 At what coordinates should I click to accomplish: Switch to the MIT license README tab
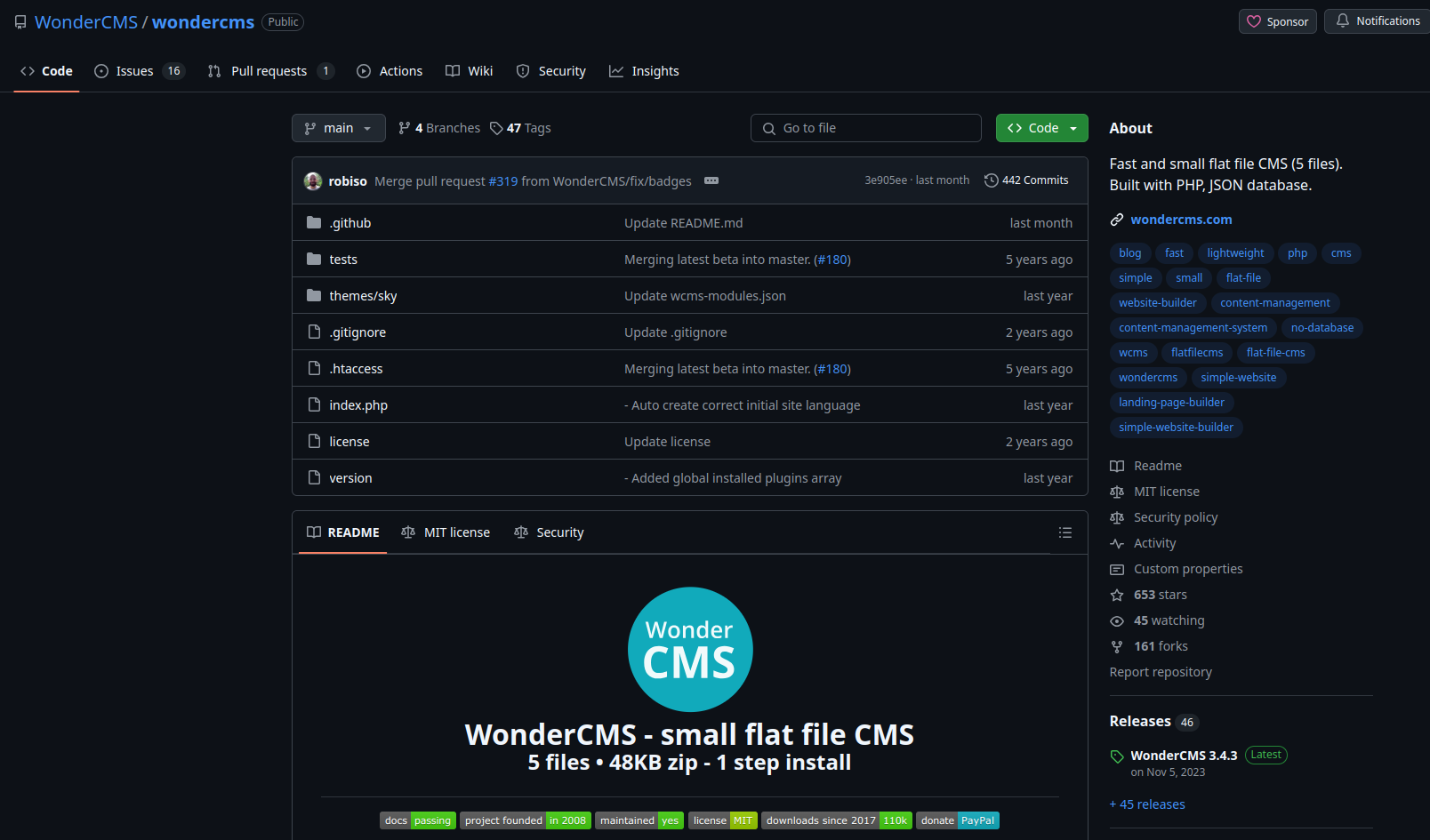pyautogui.click(x=446, y=532)
